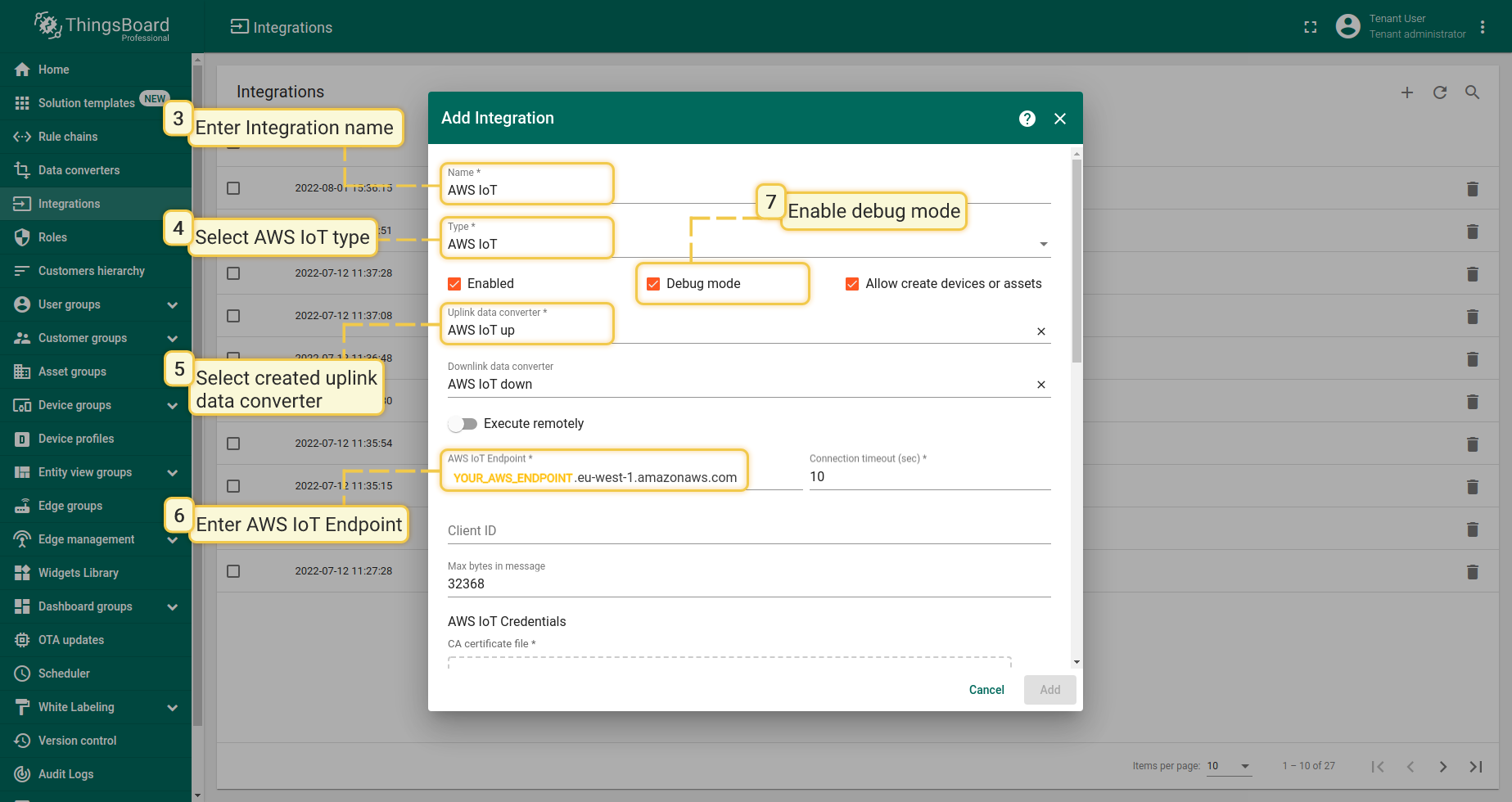Select checkbox for 2022-07-12 11:35:54 row
Viewport: 1512px width, 802px height.
(x=233, y=444)
